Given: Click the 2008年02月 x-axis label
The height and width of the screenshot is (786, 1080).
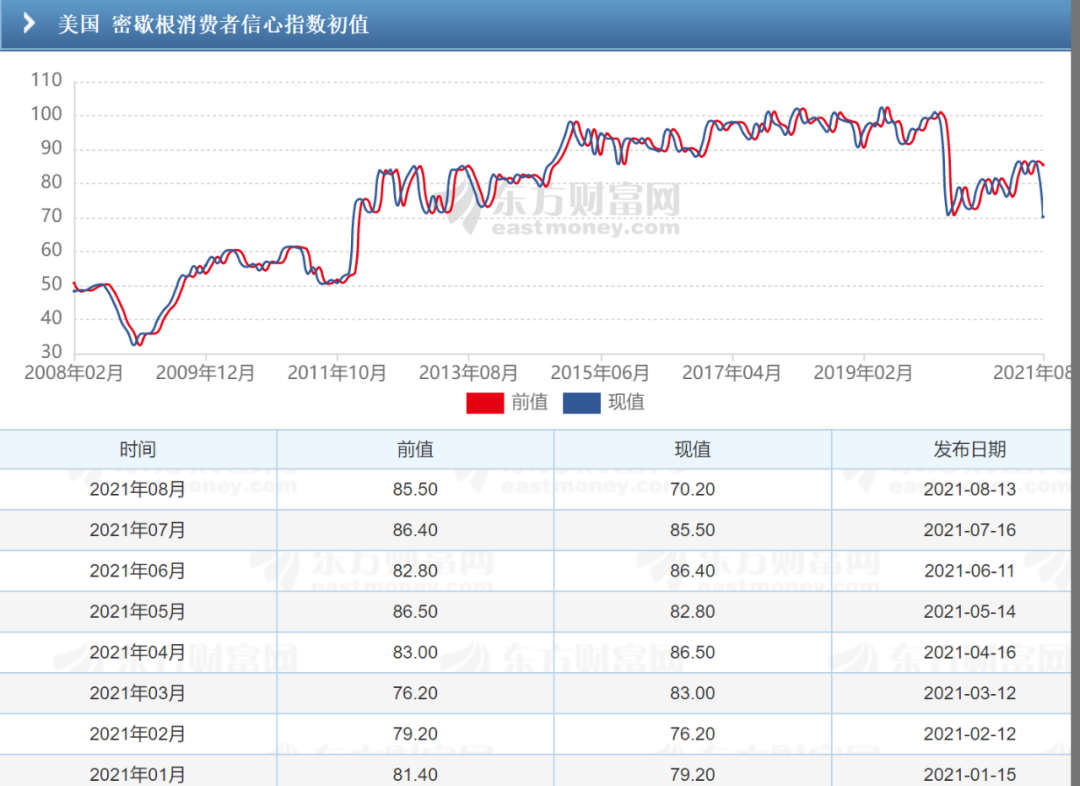Looking at the screenshot, I should (74, 373).
